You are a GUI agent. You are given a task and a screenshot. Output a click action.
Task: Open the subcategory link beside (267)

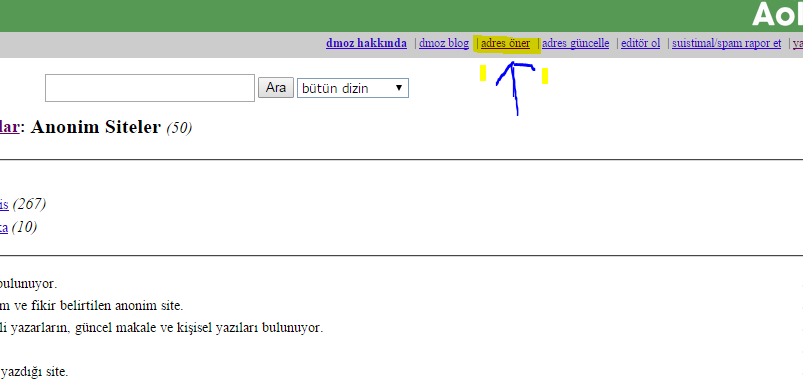tap(4, 205)
